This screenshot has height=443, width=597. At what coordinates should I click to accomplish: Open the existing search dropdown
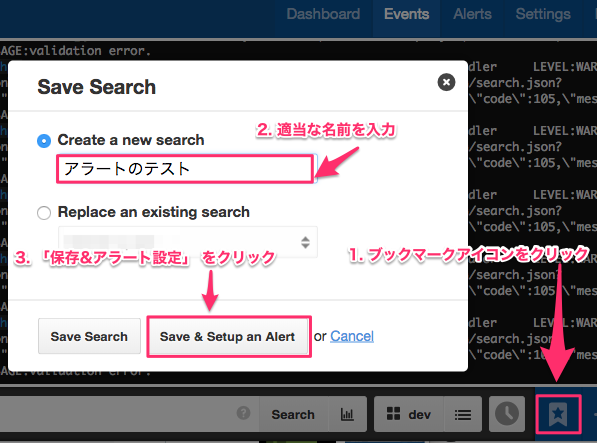tap(188, 242)
